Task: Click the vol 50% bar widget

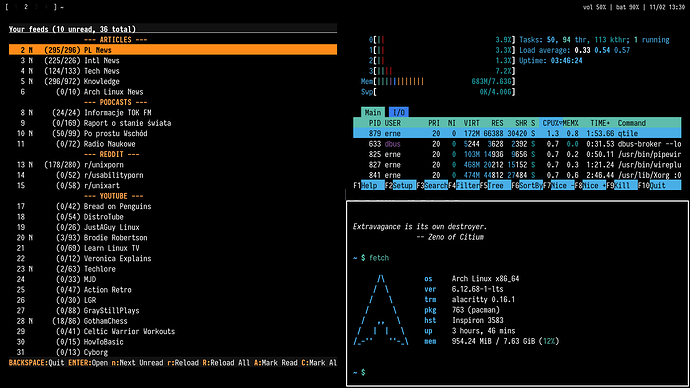Action: [x=595, y=7]
